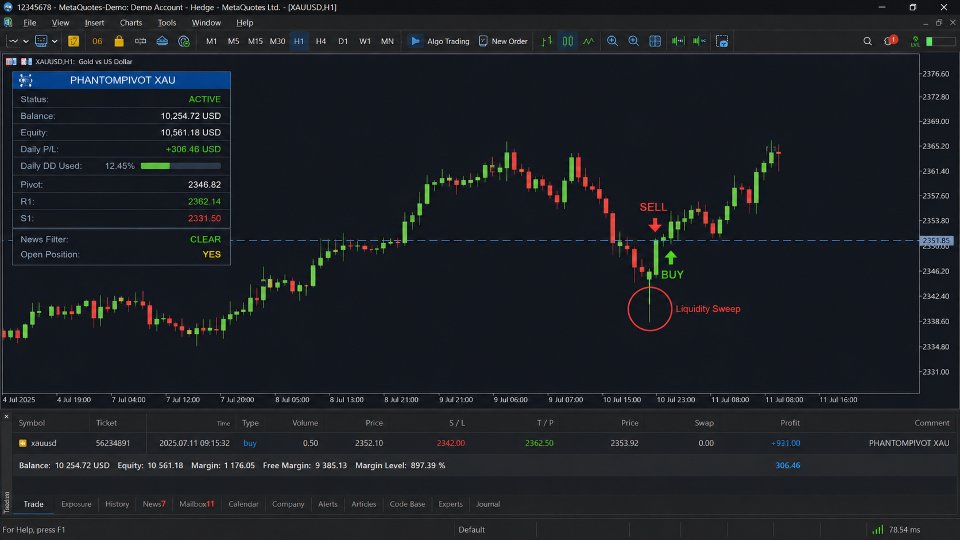Switch to MN timeframe
The width and height of the screenshot is (960, 540).
pyautogui.click(x=387, y=41)
